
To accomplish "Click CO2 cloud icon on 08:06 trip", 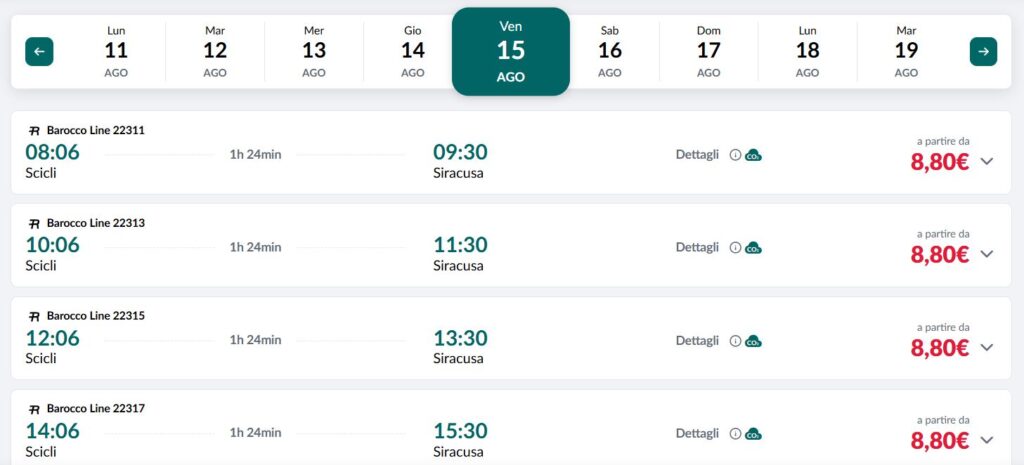I will coord(754,155).
